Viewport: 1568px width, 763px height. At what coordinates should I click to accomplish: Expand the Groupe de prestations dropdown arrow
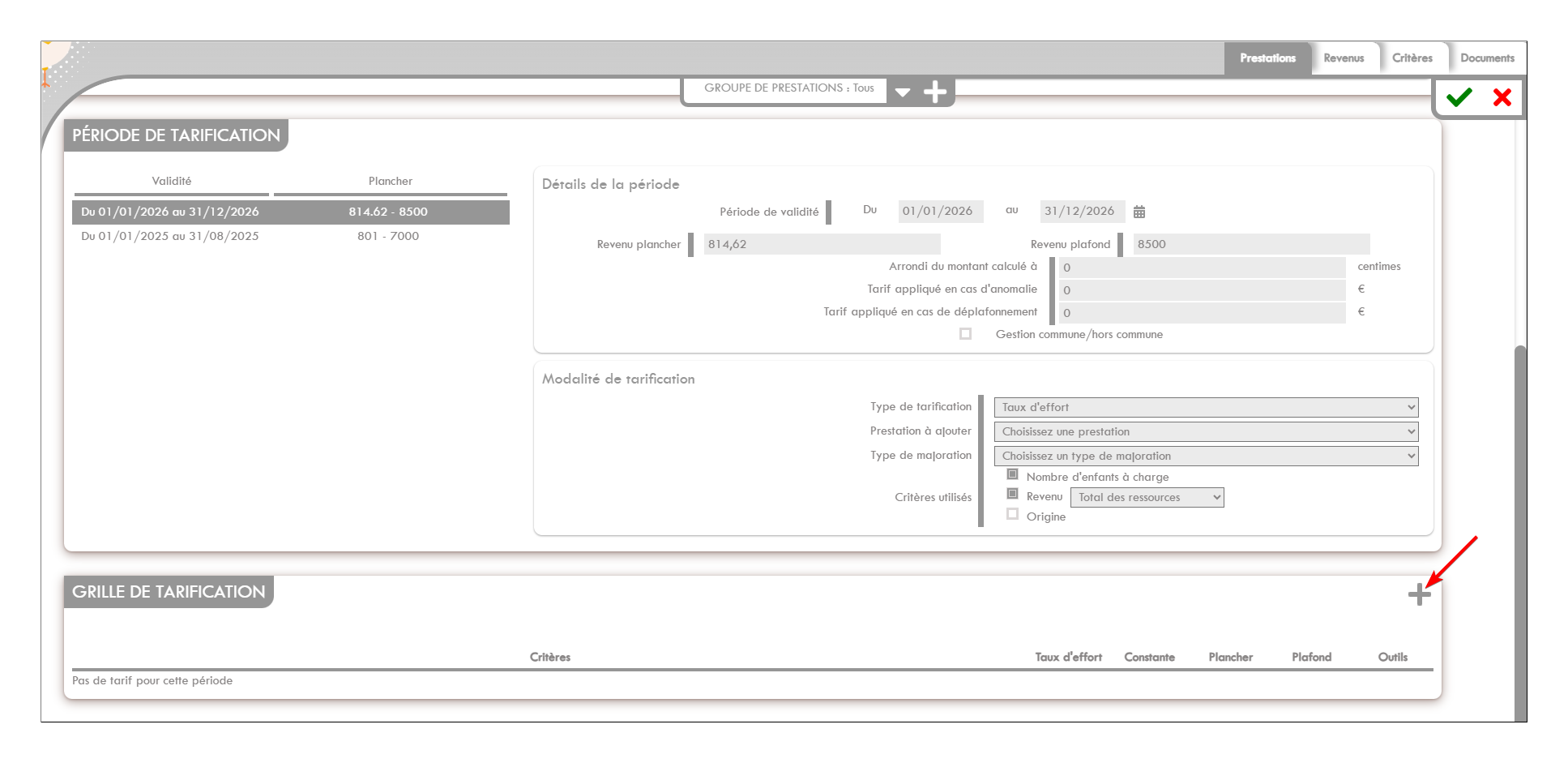(903, 92)
